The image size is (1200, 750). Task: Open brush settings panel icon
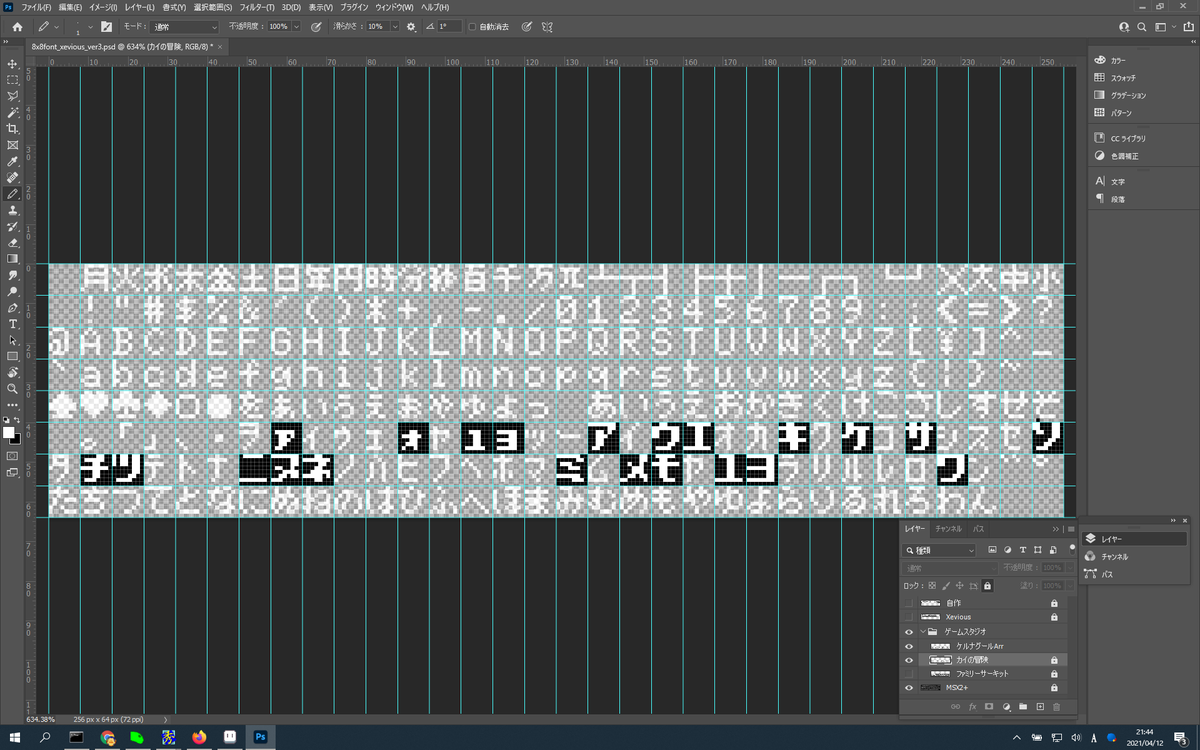pos(105,26)
